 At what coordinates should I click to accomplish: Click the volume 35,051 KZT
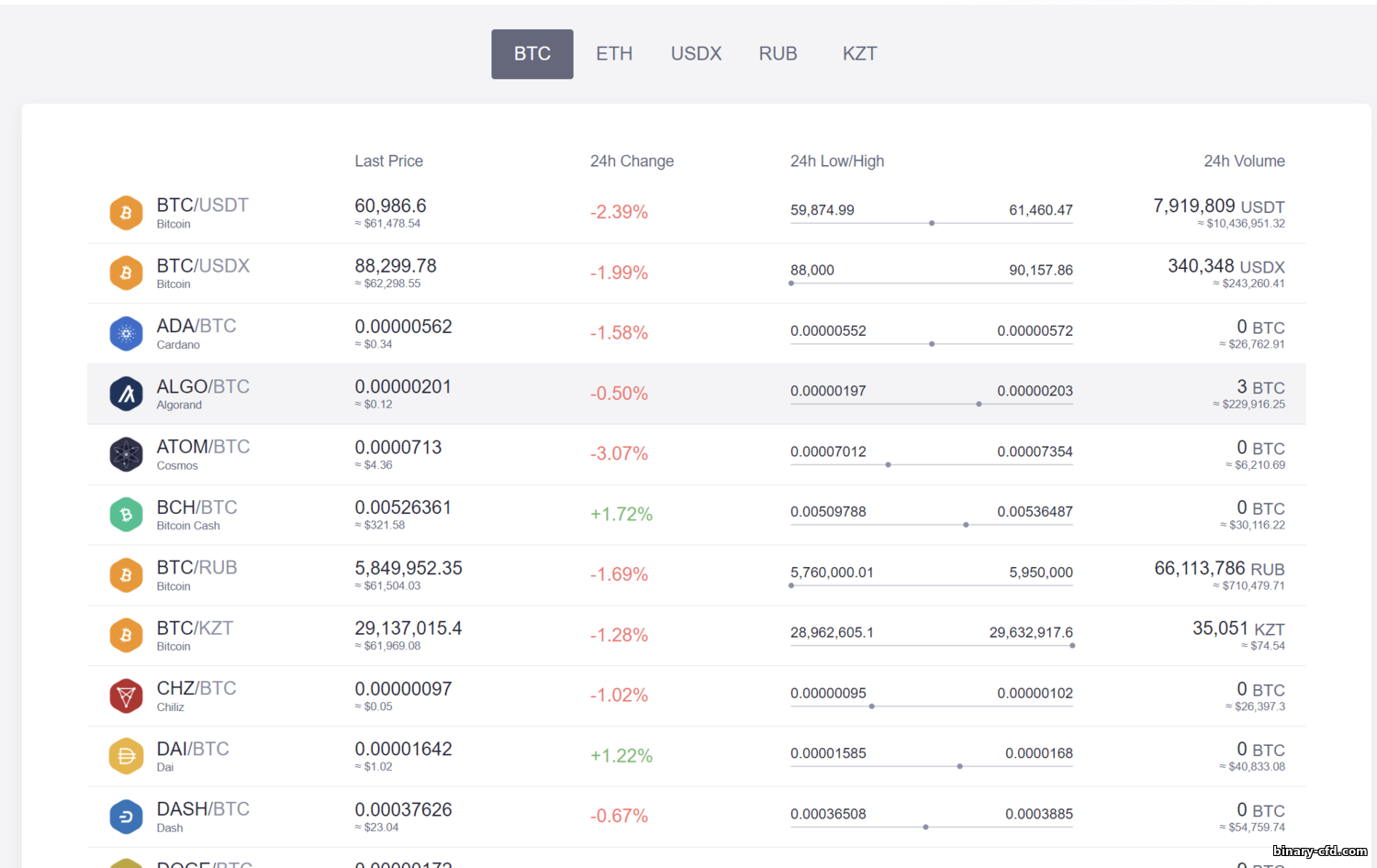pos(1238,629)
